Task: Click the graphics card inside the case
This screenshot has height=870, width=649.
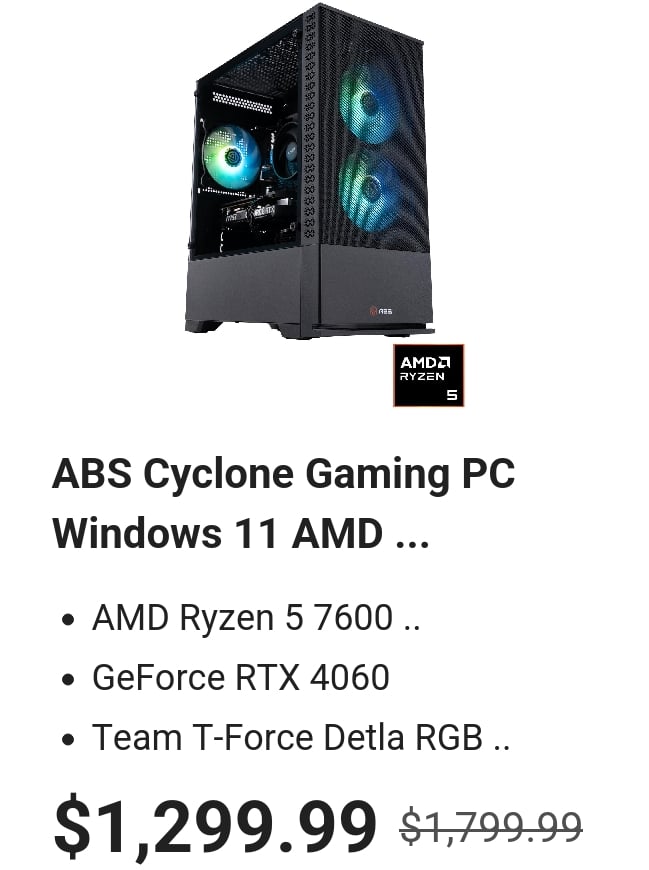Action: 249,214
